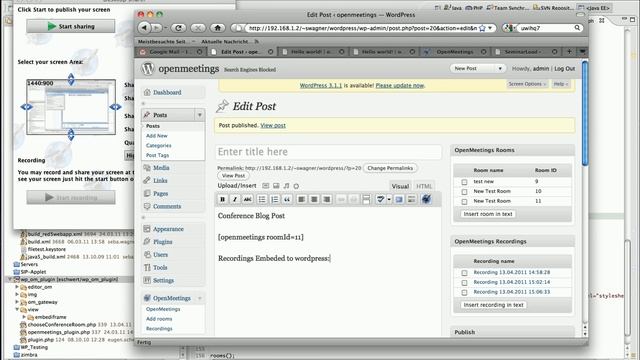Click top resize handle of screen area
The width and height of the screenshot is (640, 360).
coord(71,79)
